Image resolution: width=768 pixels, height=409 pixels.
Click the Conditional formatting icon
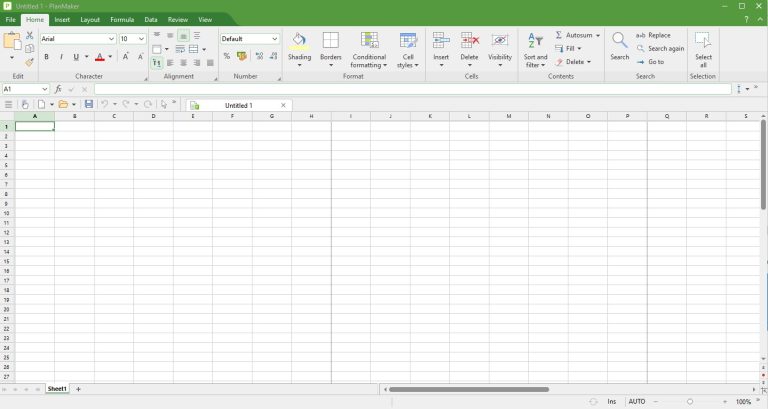[x=369, y=41]
